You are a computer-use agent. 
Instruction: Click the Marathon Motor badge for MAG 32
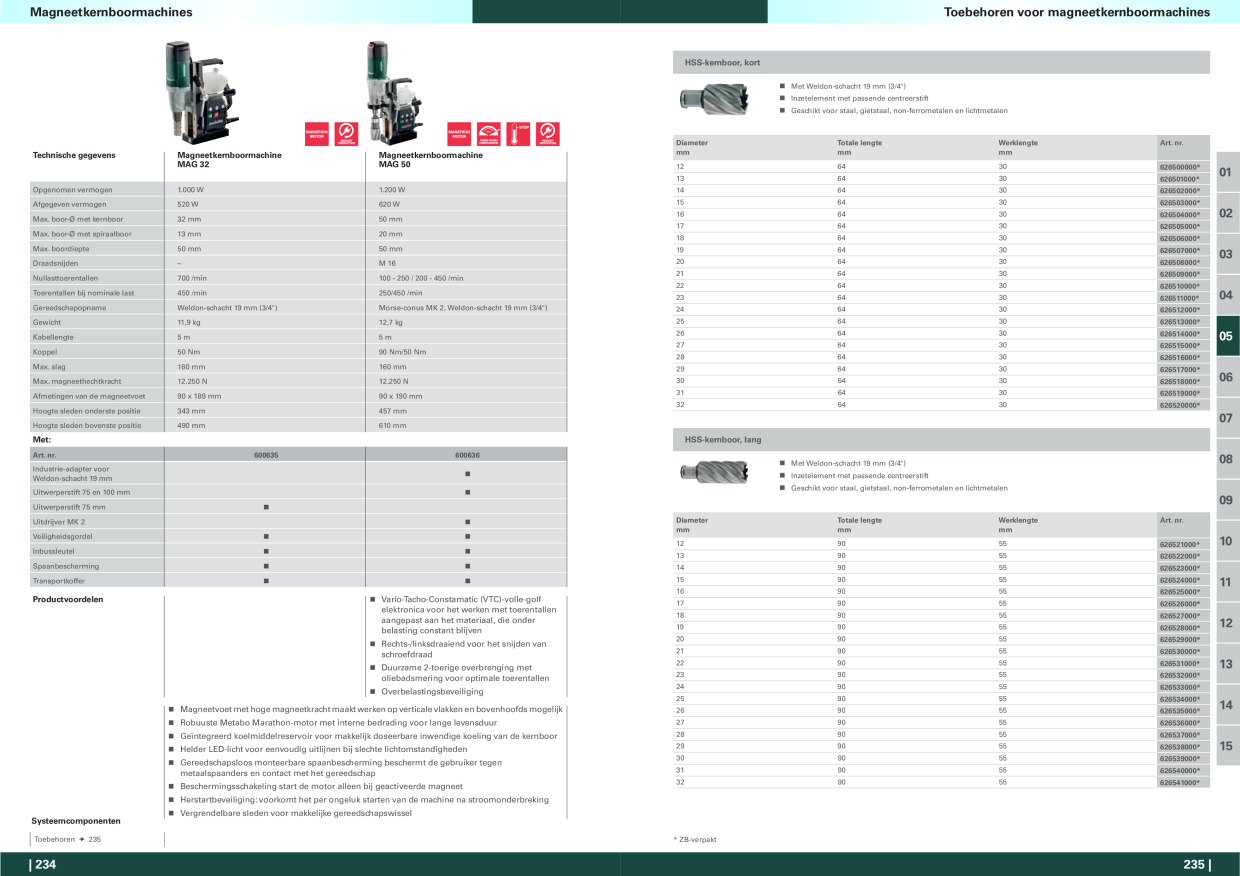tap(316, 134)
